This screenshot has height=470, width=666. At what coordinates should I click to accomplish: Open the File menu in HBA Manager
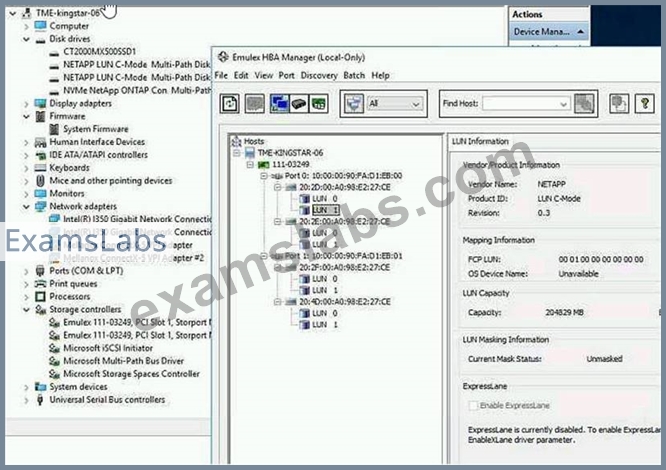pyautogui.click(x=221, y=76)
